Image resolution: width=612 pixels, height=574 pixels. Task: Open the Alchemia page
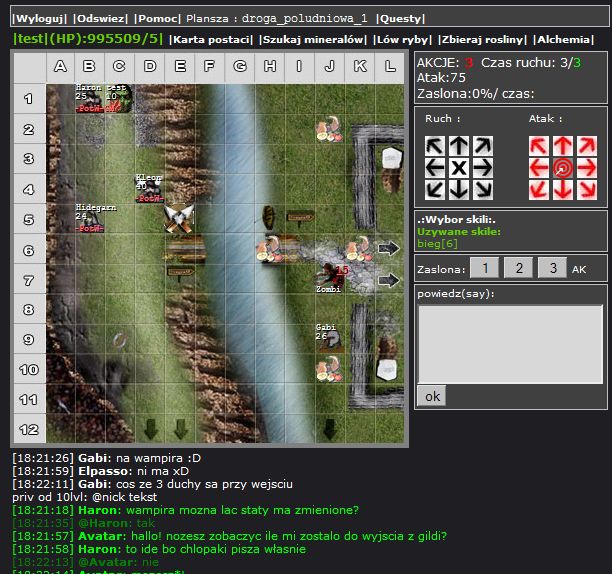564,39
